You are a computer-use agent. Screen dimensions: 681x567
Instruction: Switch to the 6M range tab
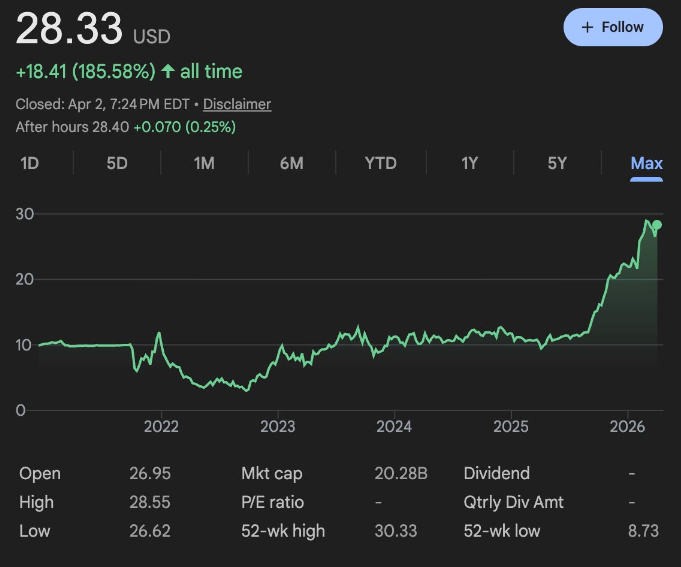(291, 163)
